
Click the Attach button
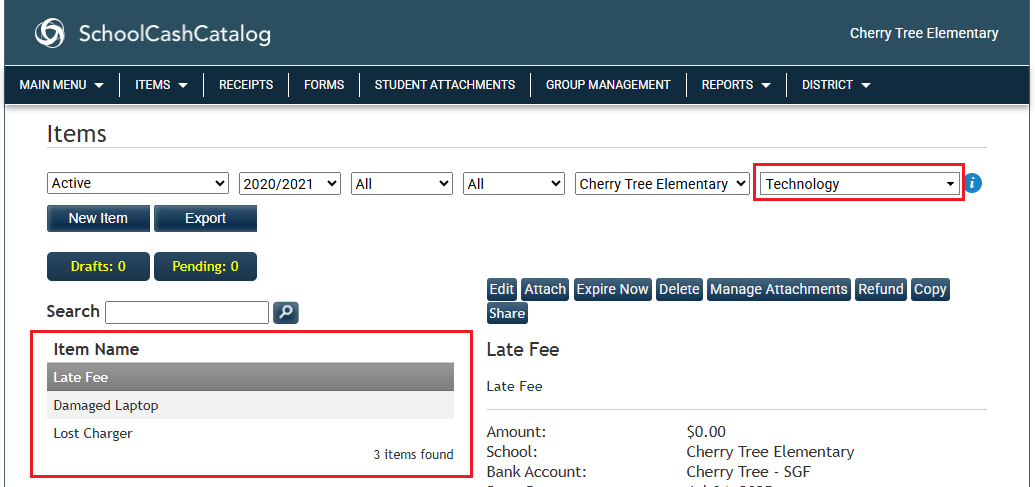tap(545, 289)
